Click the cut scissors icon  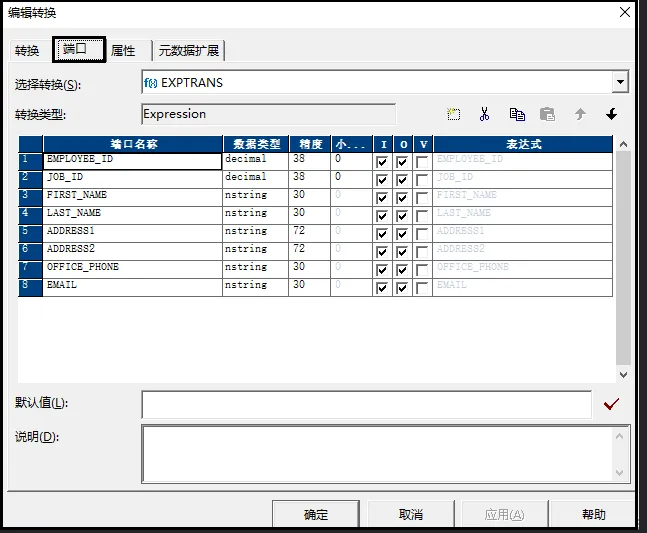484,114
